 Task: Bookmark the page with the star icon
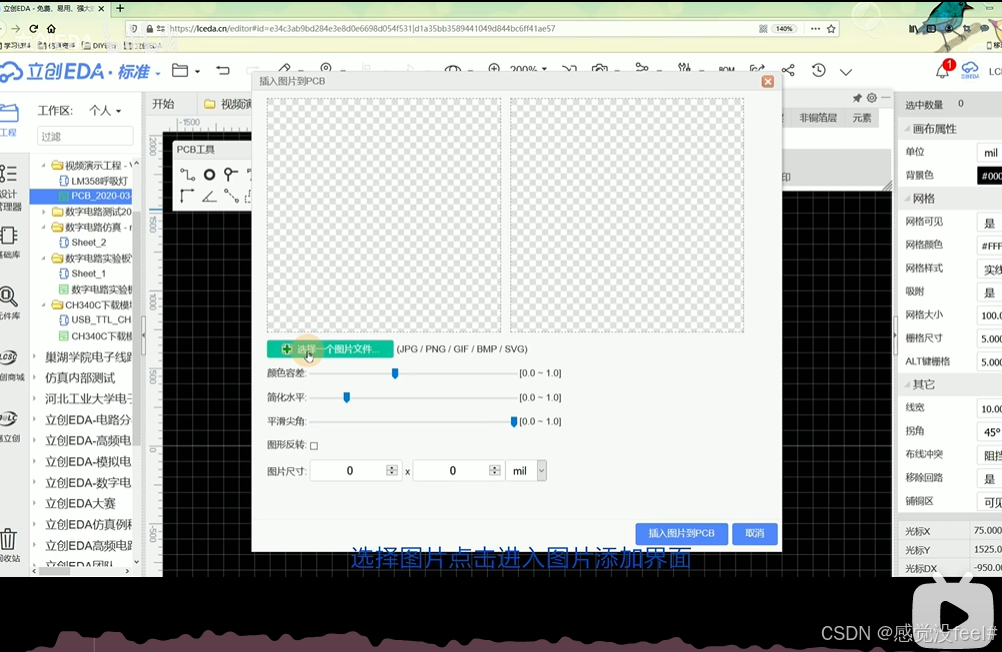(x=831, y=29)
